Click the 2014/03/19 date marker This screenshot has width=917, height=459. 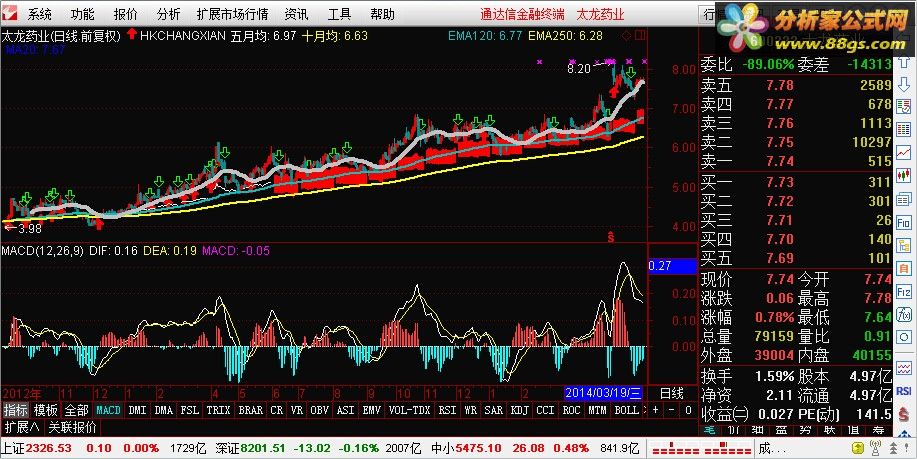point(603,393)
